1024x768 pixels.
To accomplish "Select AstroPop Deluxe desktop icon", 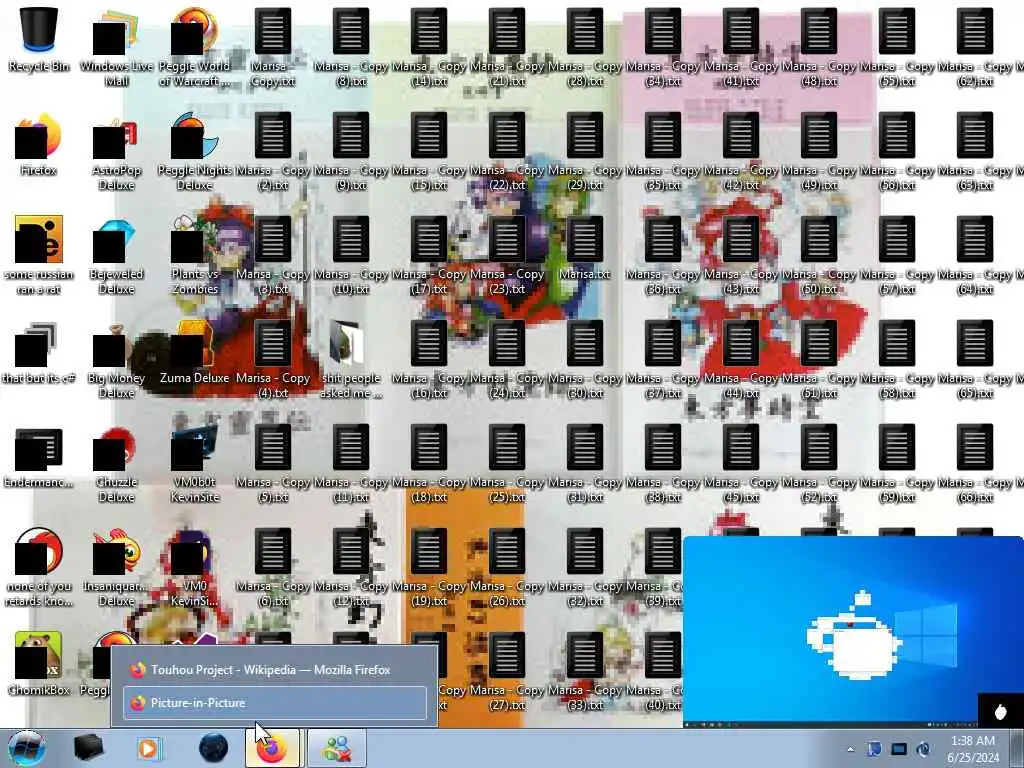I will (x=116, y=152).
